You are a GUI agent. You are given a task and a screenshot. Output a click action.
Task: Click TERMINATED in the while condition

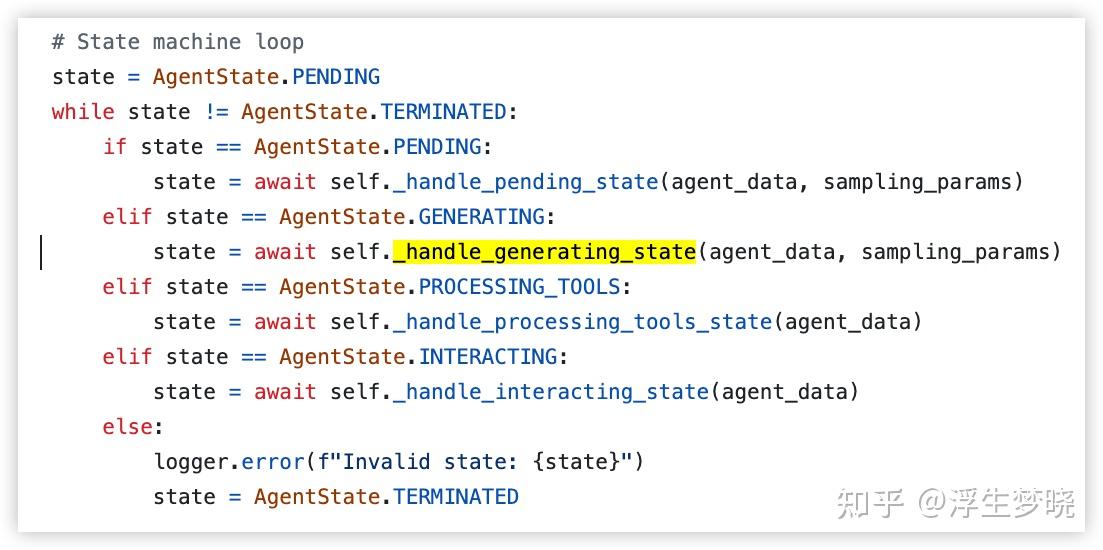tap(443, 111)
